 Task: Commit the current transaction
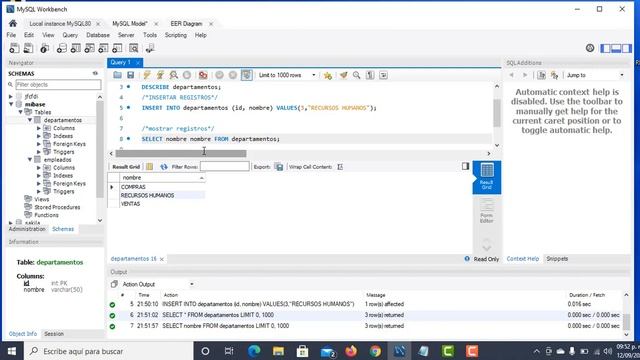coord(220,75)
